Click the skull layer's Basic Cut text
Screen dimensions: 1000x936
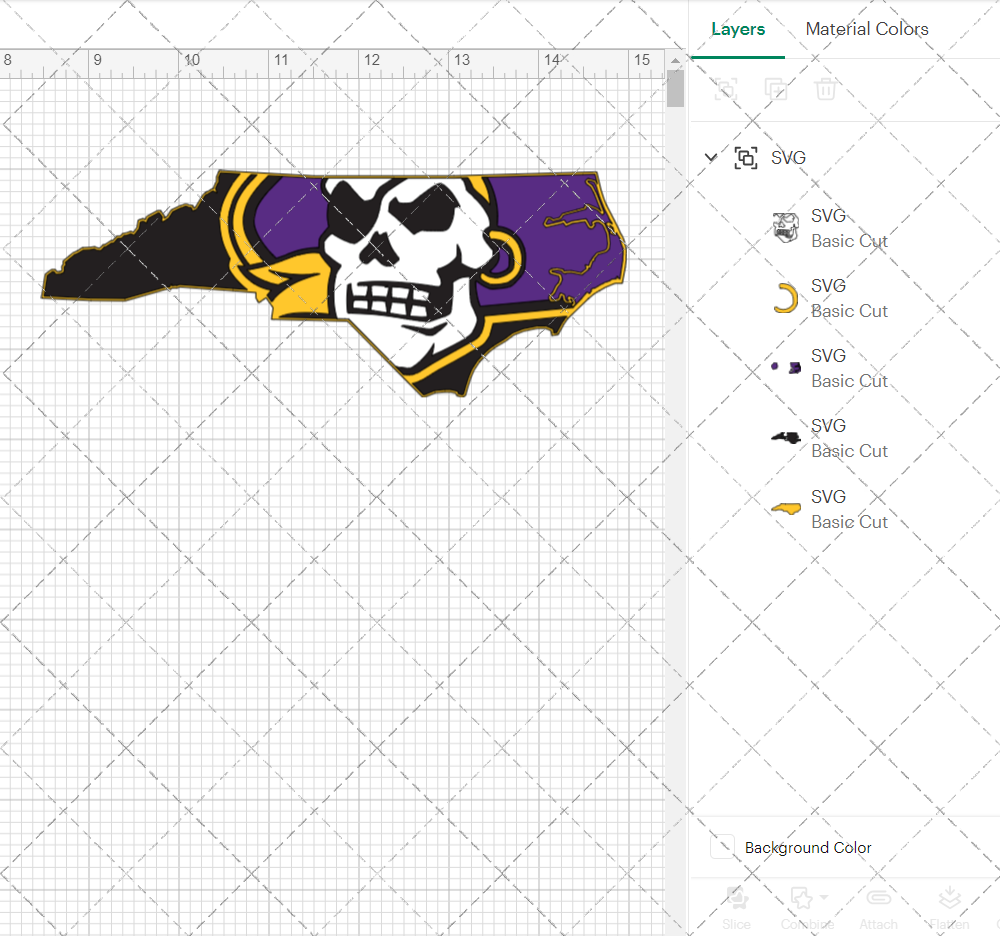pyautogui.click(x=849, y=241)
